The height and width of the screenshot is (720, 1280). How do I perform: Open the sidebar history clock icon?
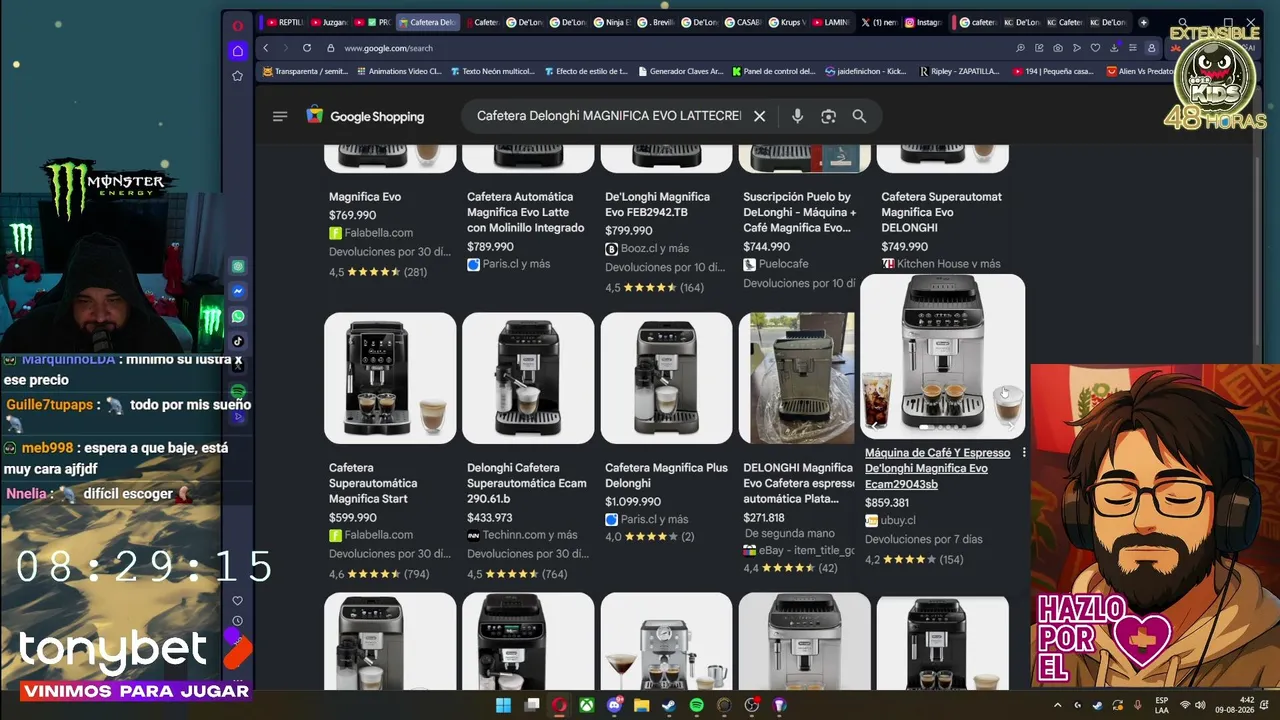coord(237,621)
